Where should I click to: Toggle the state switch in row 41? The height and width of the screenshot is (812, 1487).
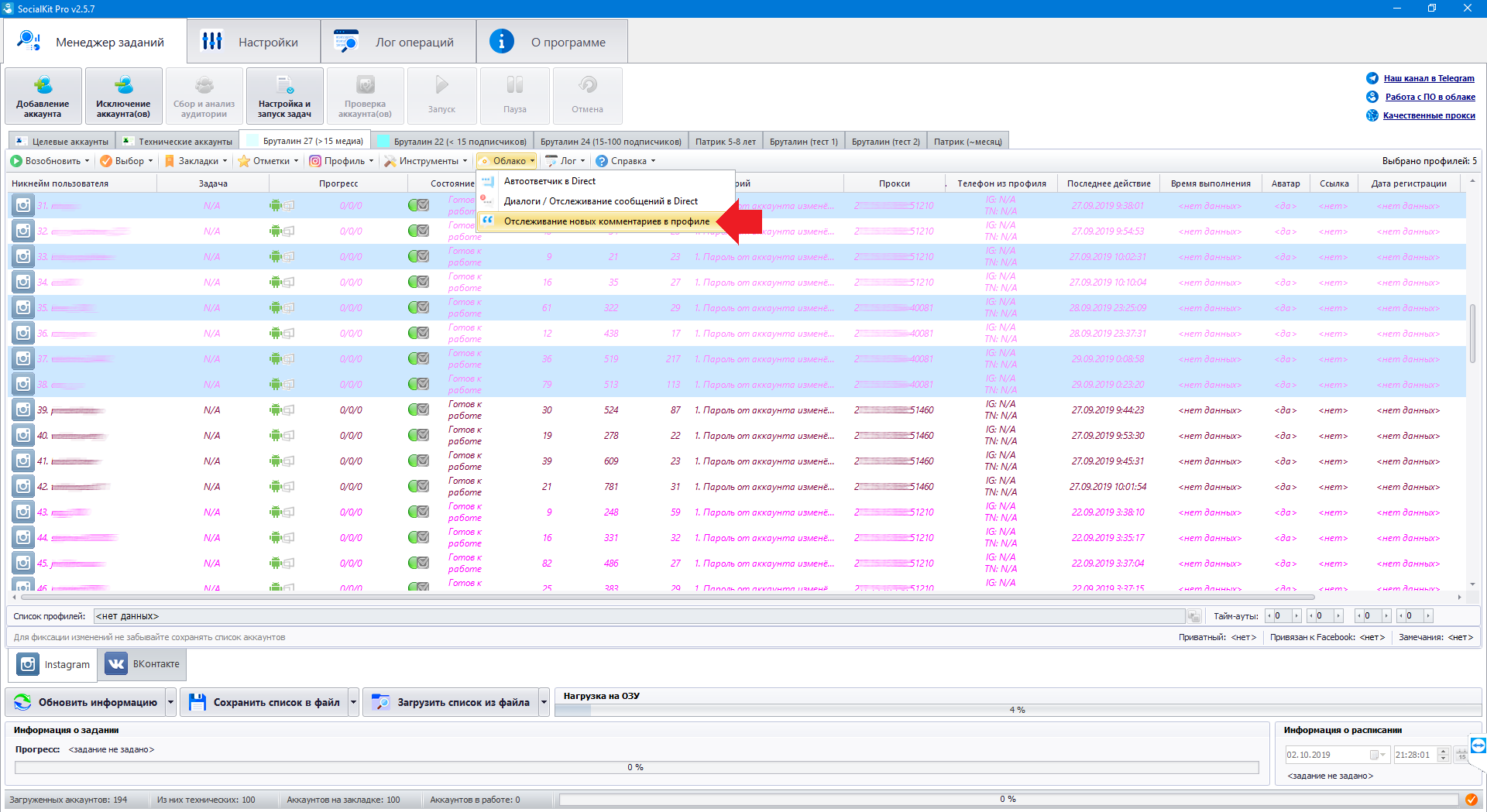point(418,461)
